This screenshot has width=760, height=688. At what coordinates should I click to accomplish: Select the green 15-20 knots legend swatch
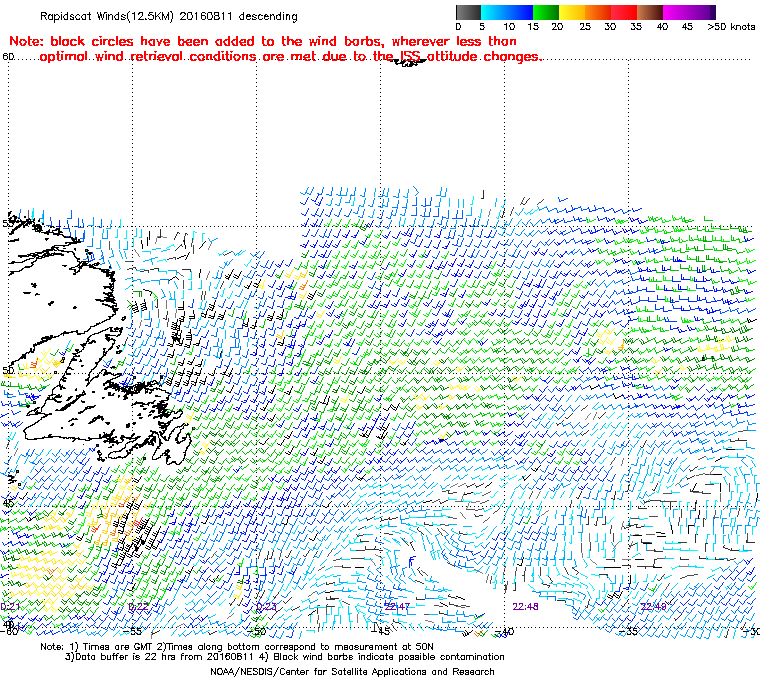[x=546, y=12]
